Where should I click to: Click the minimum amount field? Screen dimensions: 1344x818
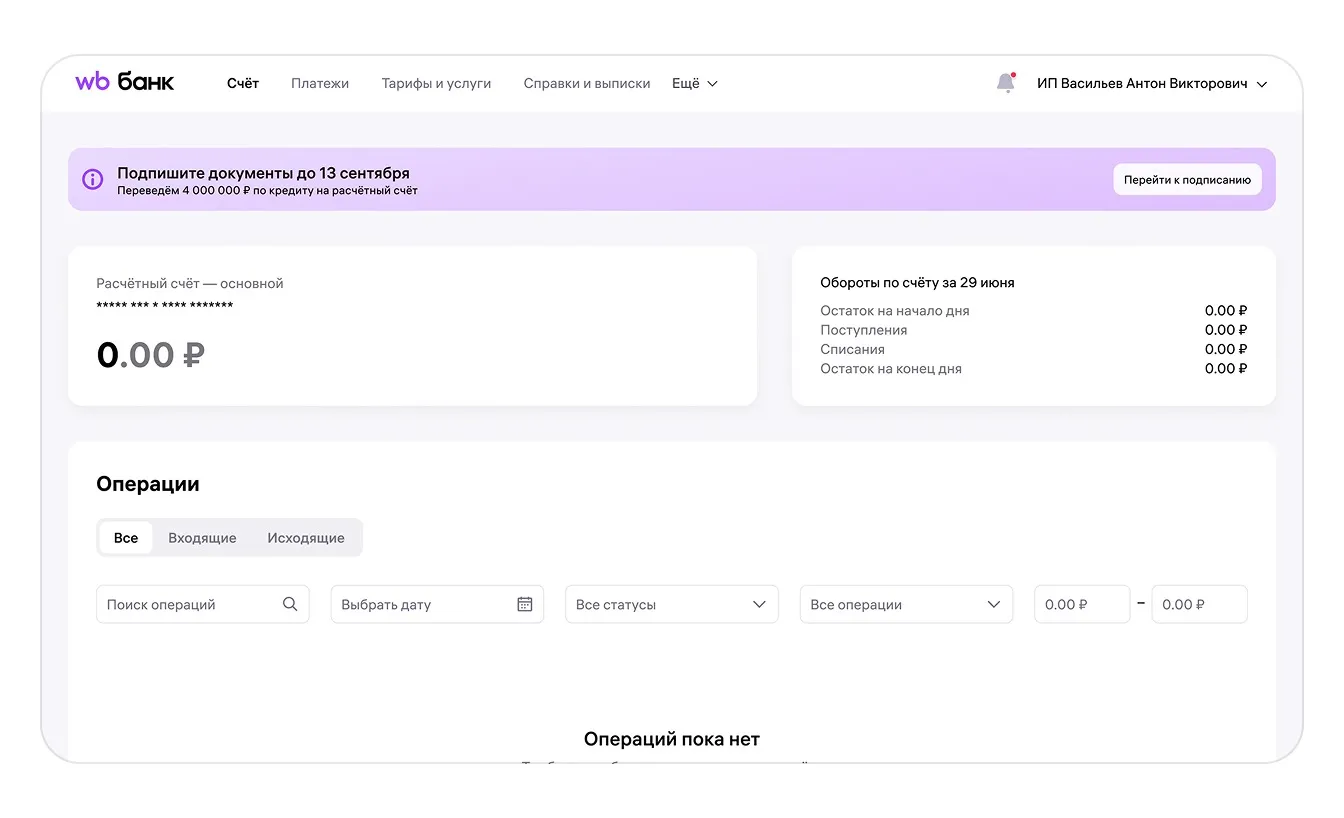click(x=1081, y=604)
